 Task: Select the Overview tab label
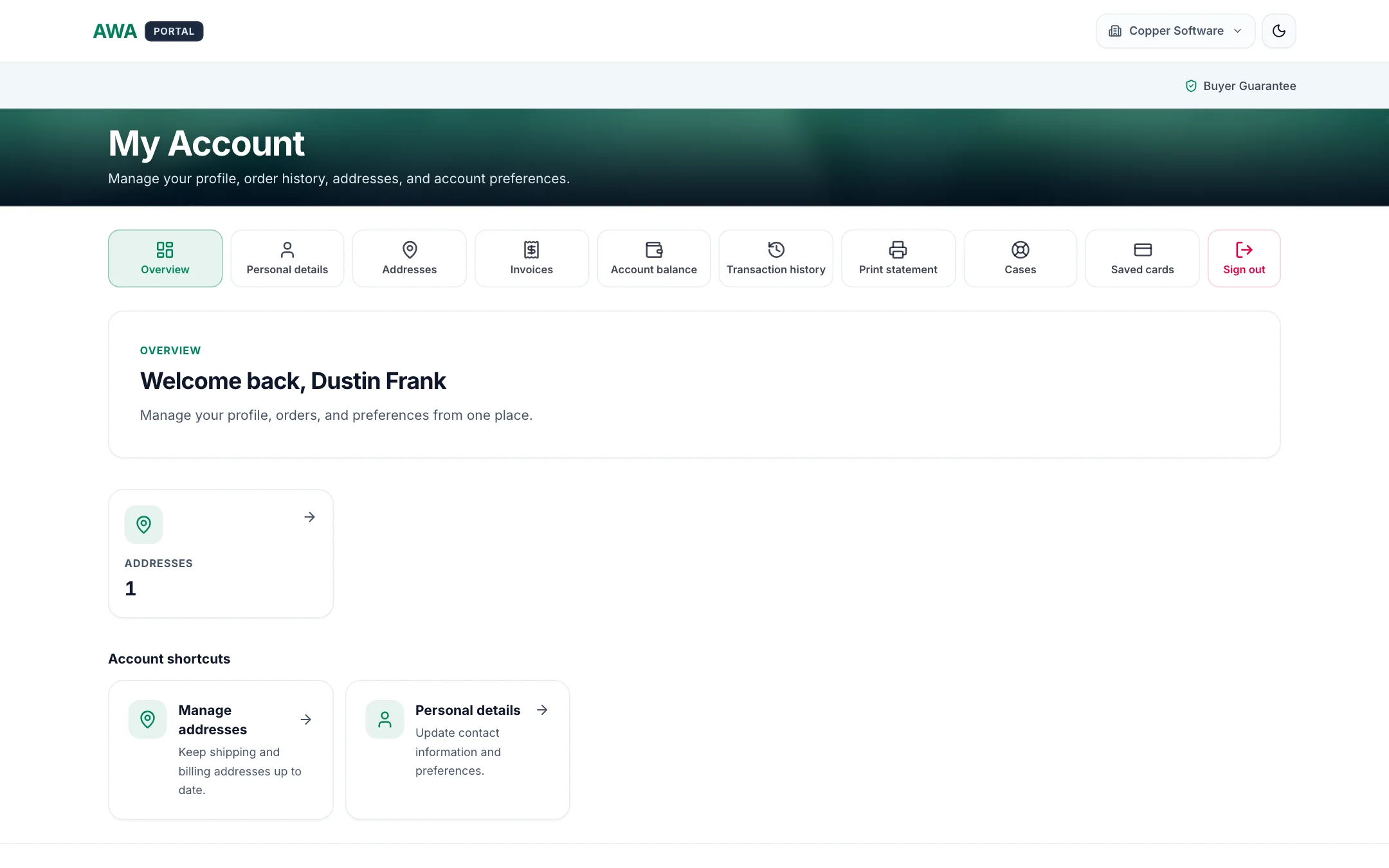pyautogui.click(x=165, y=269)
